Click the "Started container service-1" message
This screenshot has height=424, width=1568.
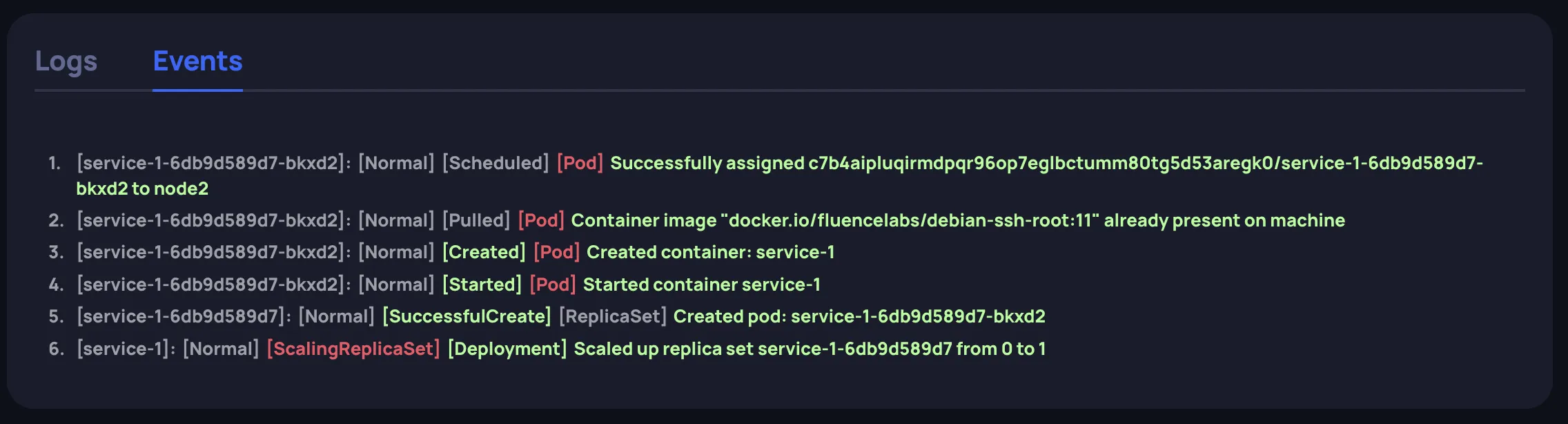coord(701,285)
